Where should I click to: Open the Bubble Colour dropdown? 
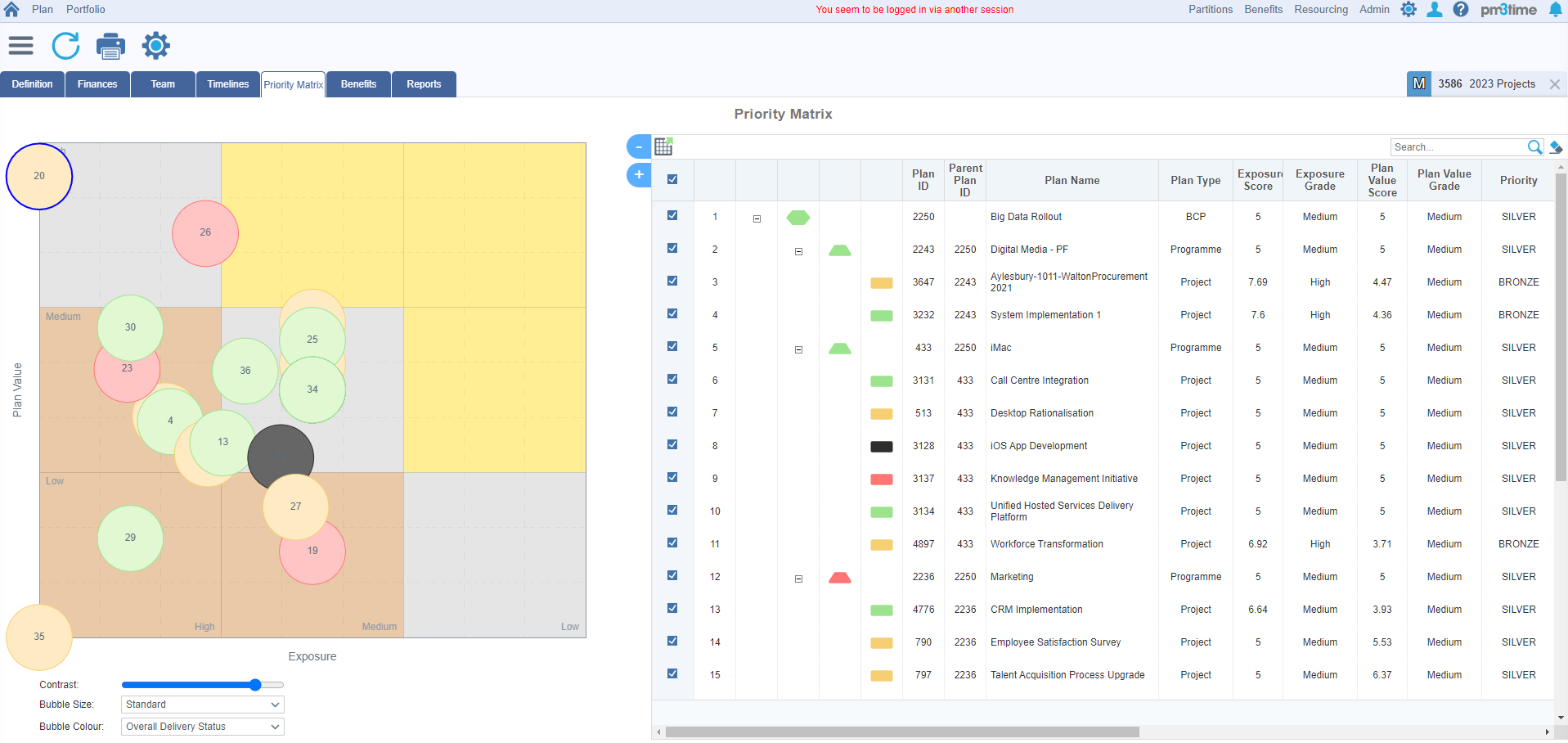coord(201,726)
